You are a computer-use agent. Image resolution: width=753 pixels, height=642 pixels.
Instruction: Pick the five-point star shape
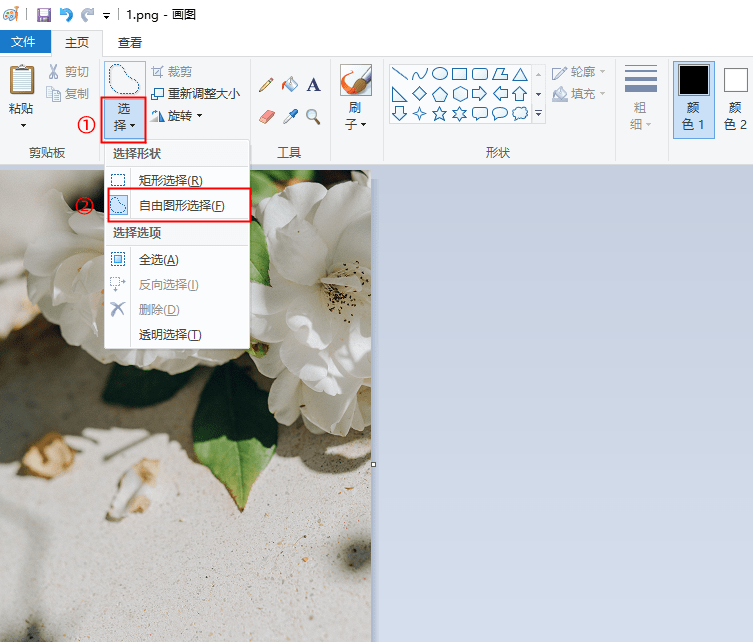439,113
